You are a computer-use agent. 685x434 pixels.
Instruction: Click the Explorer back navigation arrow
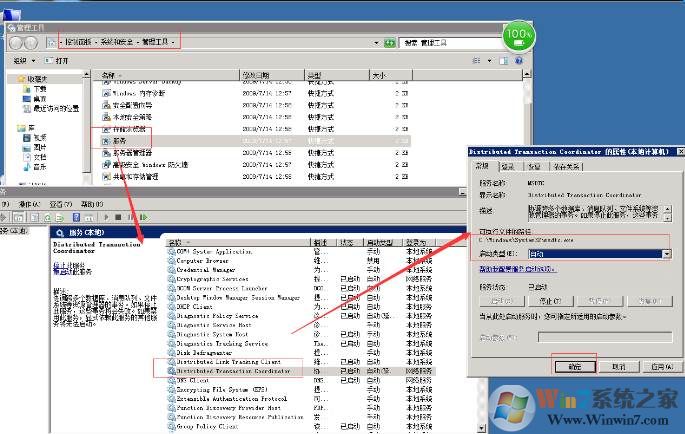tap(17, 42)
